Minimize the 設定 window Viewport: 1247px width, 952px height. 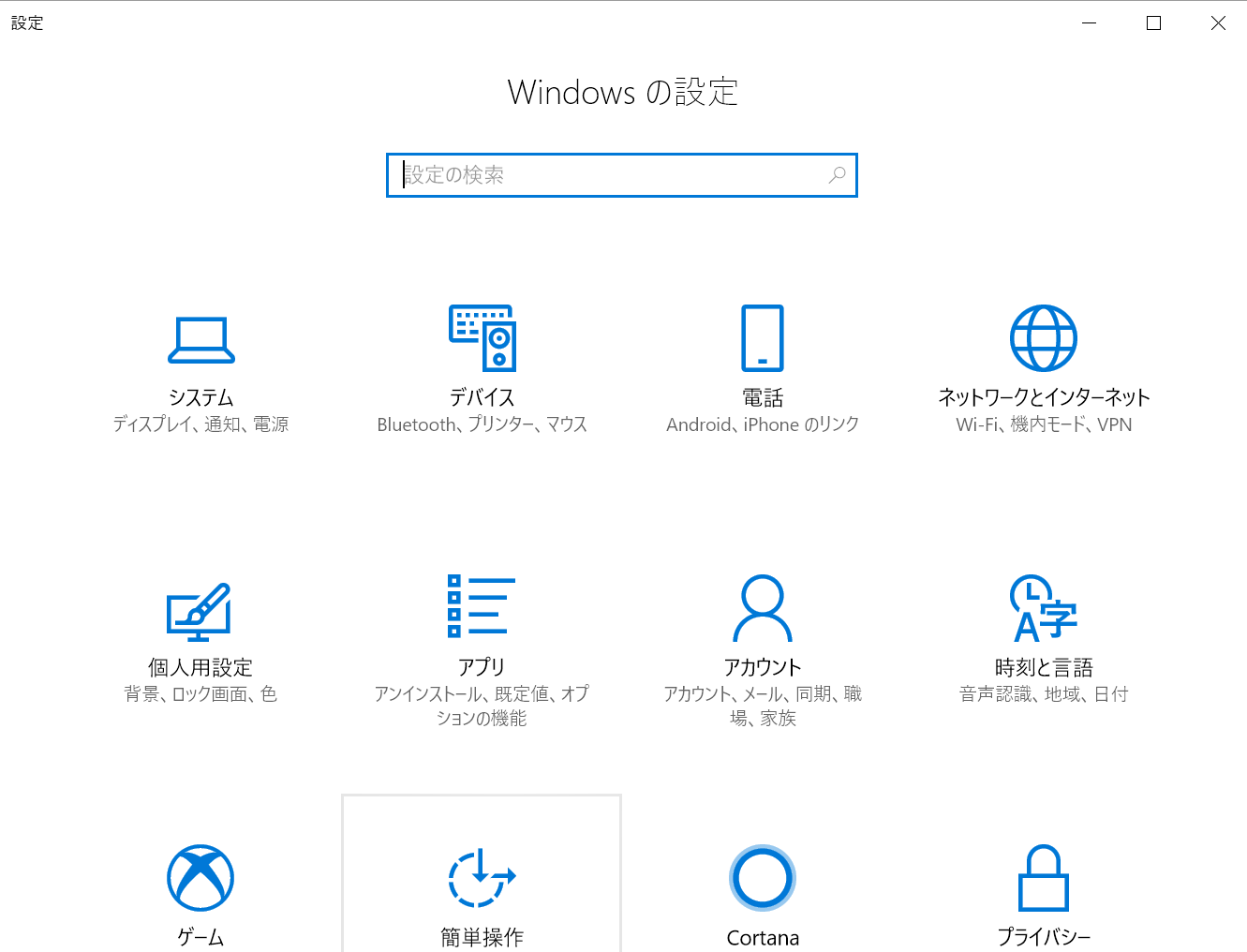[x=1089, y=23]
